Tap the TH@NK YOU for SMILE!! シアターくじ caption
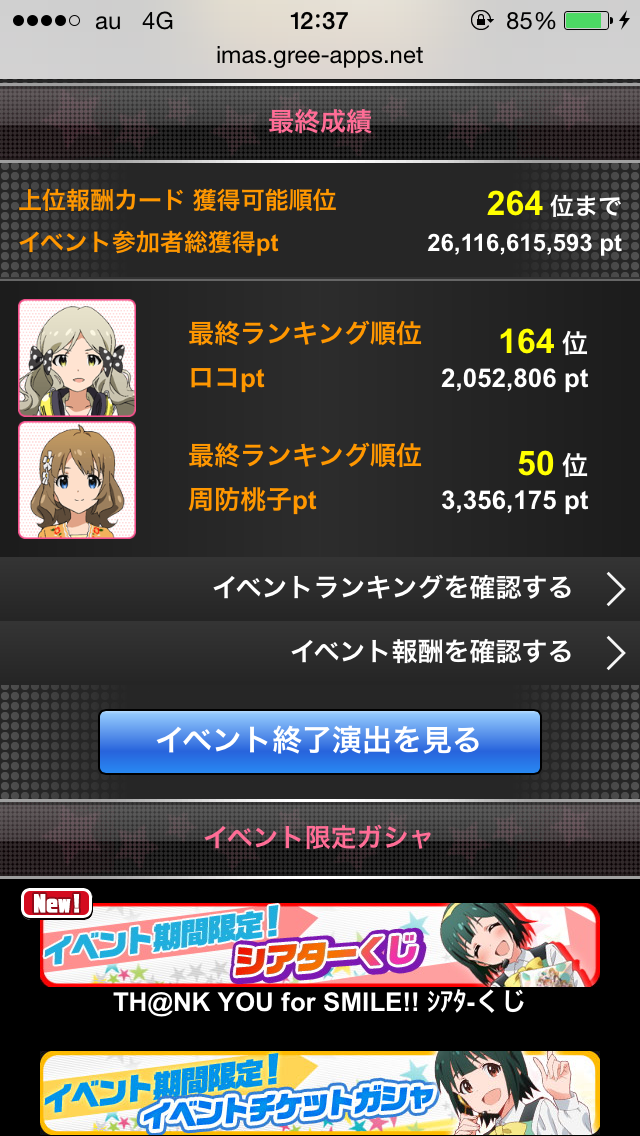 pyautogui.click(x=320, y=1003)
